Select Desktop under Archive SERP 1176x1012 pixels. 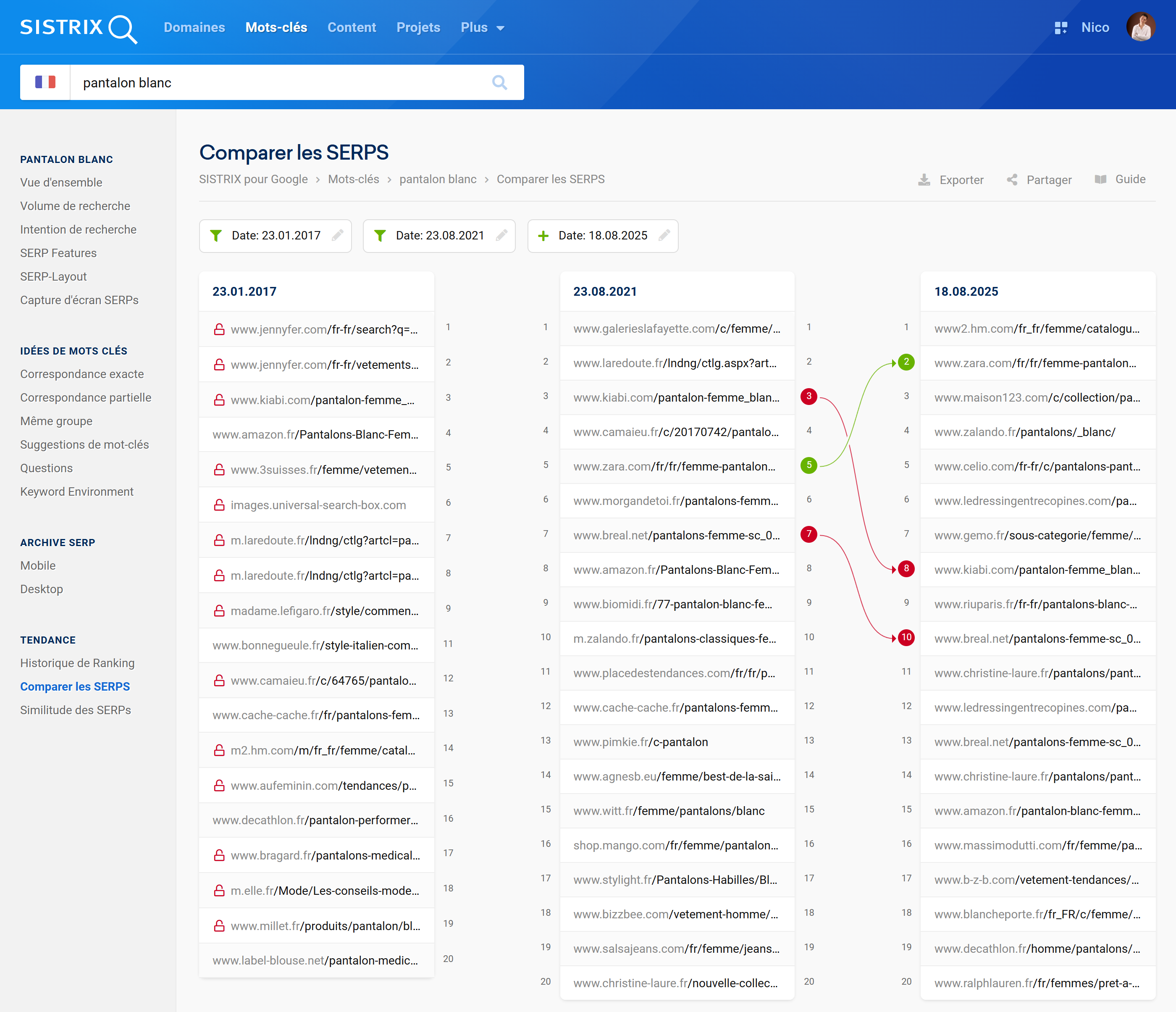[x=42, y=589]
